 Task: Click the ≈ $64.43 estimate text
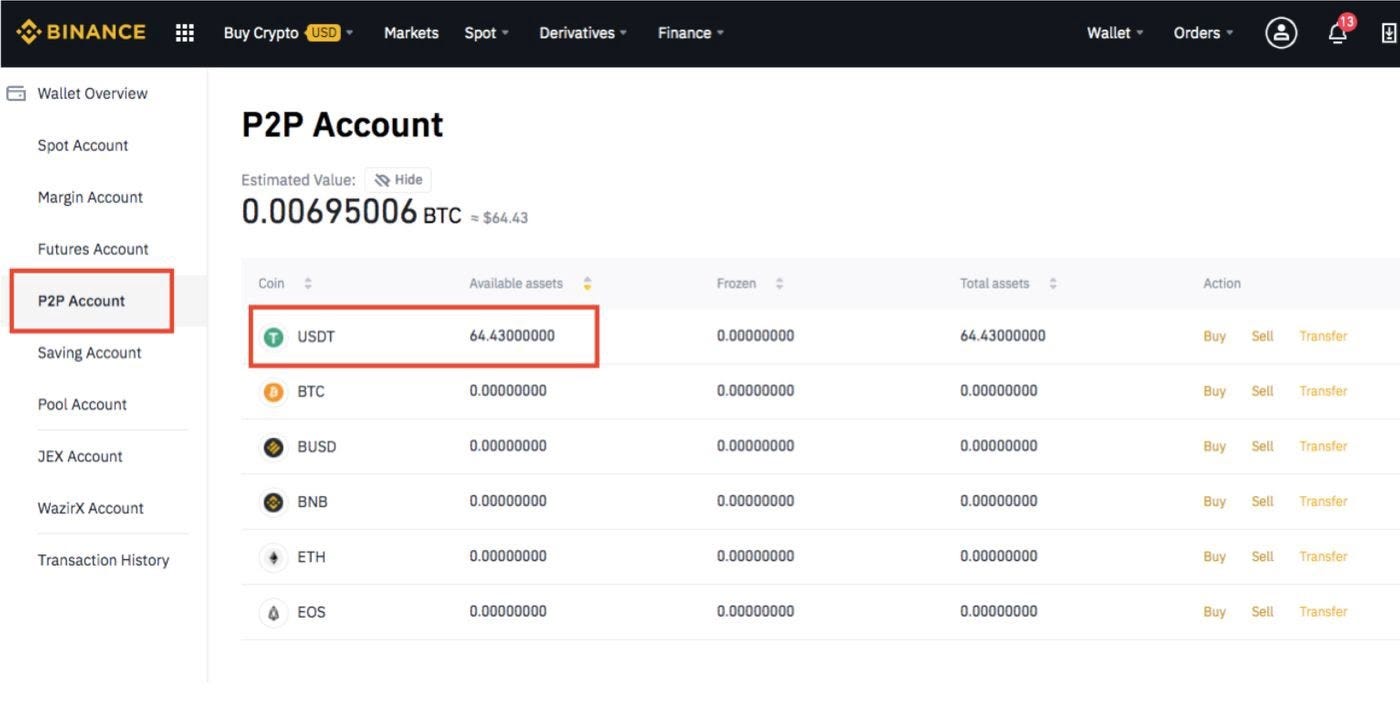[499, 217]
